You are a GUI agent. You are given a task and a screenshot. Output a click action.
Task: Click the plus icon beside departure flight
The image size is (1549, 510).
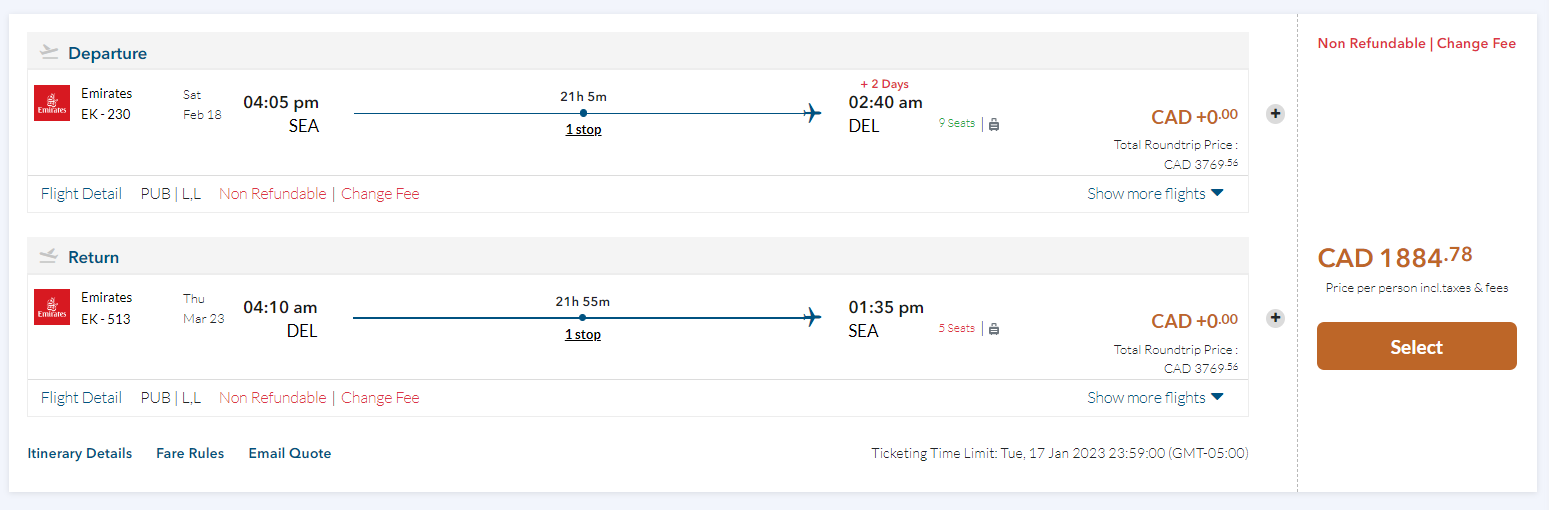coord(1275,114)
